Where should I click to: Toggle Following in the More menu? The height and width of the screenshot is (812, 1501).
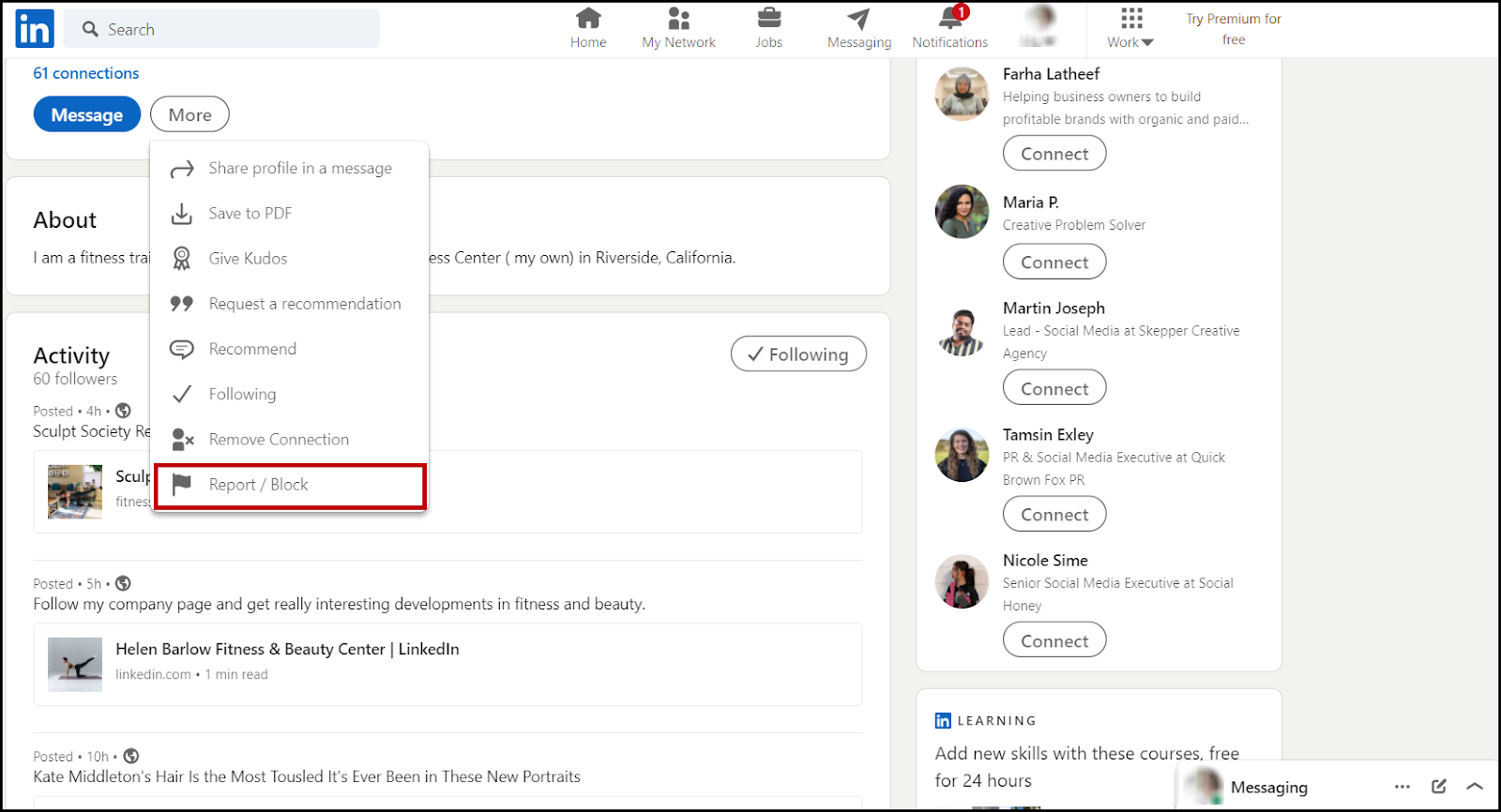[x=291, y=394]
